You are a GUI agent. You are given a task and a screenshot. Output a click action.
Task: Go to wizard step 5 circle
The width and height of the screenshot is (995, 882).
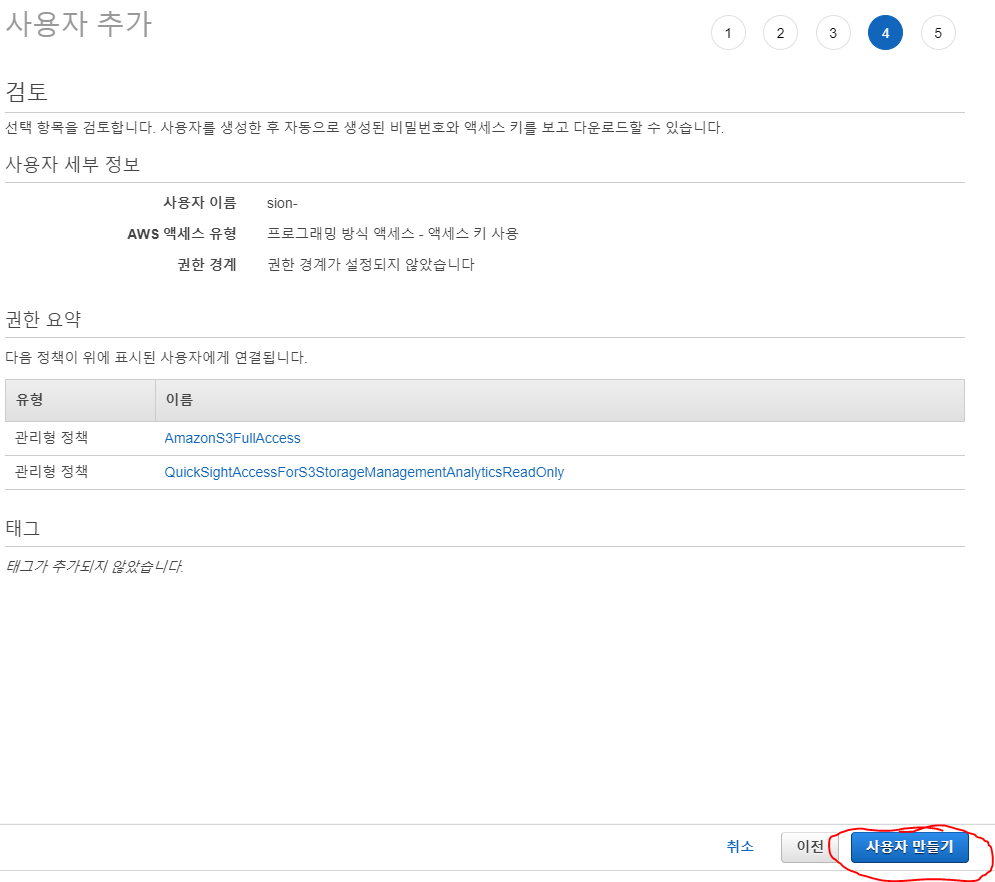click(938, 33)
